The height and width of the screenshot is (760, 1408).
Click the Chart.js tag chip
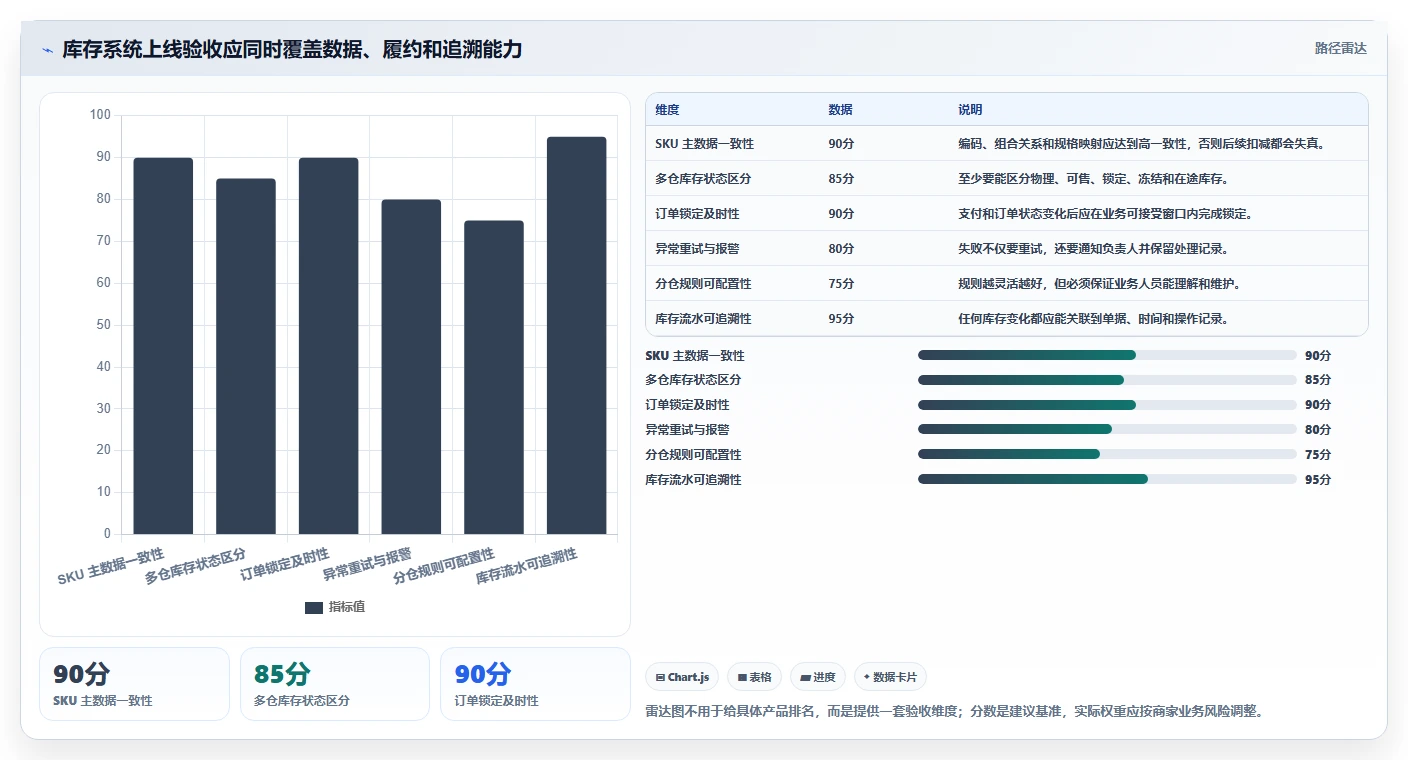point(682,677)
